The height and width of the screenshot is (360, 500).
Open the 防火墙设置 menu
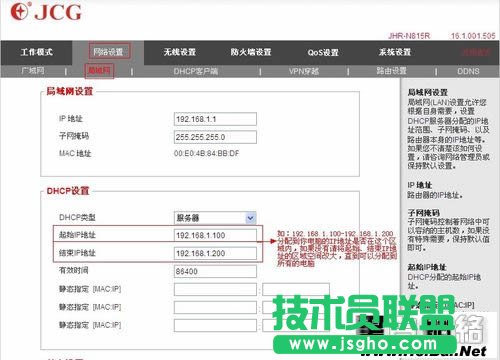pos(251,52)
